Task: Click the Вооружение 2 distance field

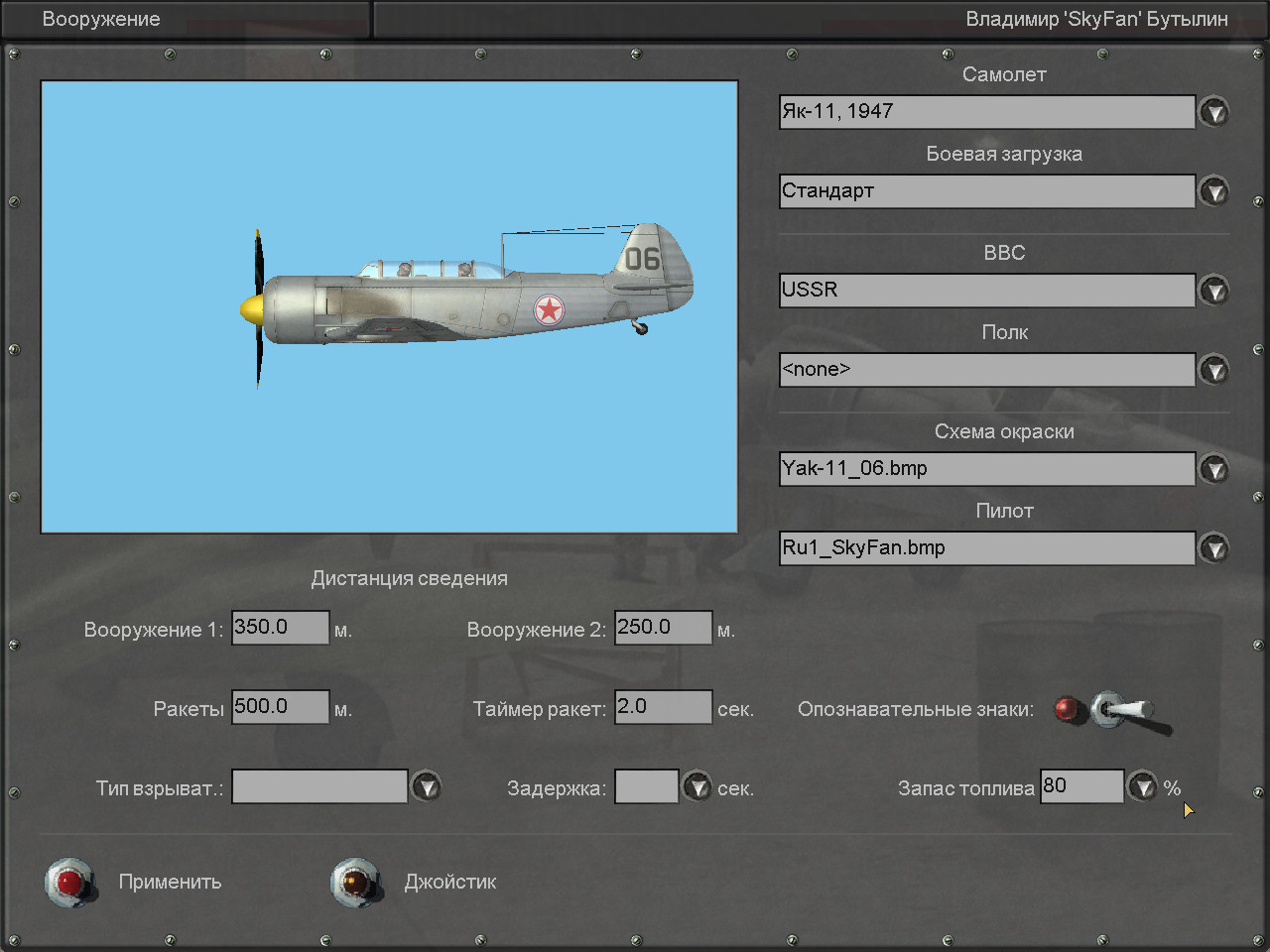Action: click(x=663, y=628)
